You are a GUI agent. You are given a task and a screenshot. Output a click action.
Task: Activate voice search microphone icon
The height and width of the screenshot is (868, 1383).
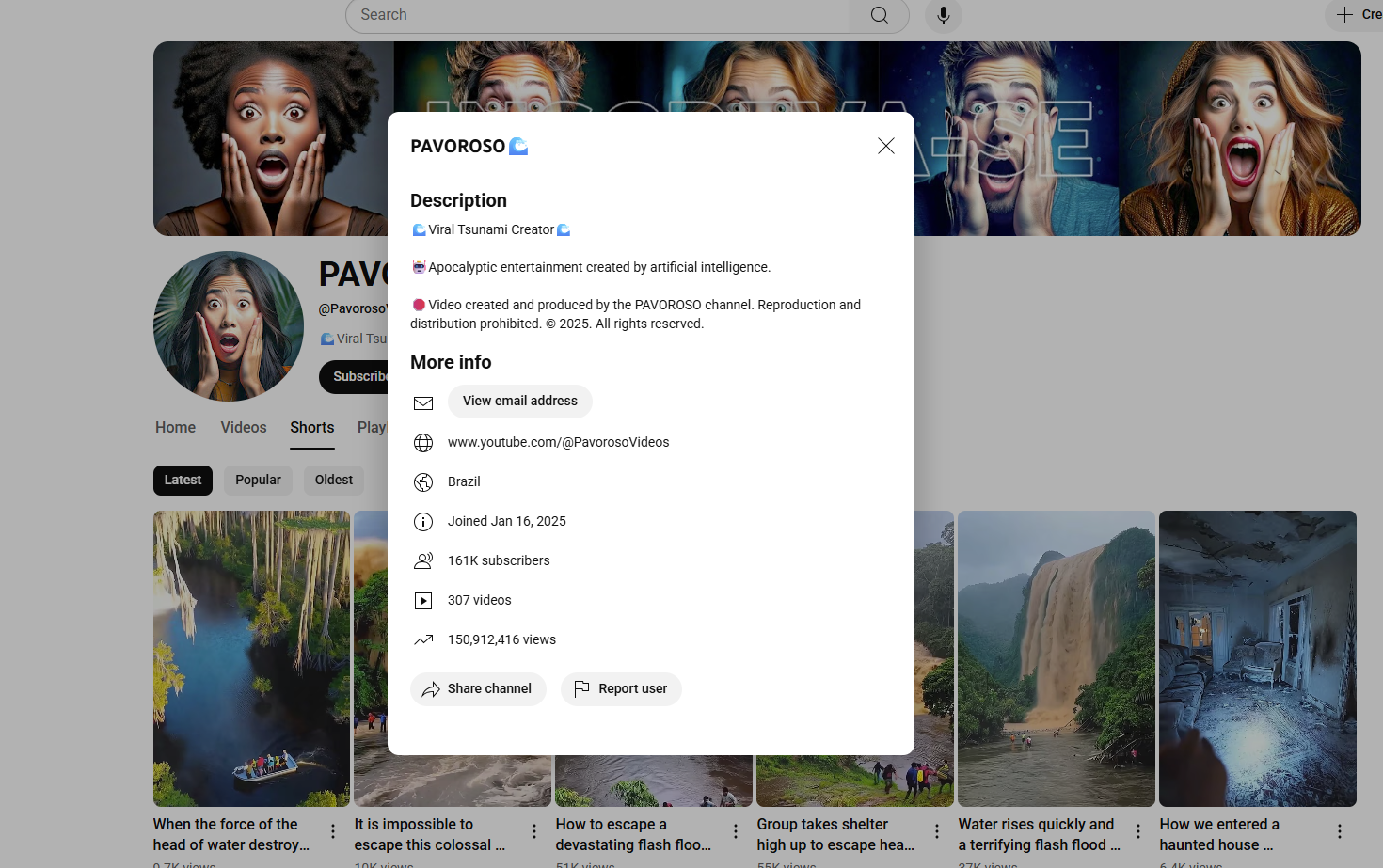943,15
